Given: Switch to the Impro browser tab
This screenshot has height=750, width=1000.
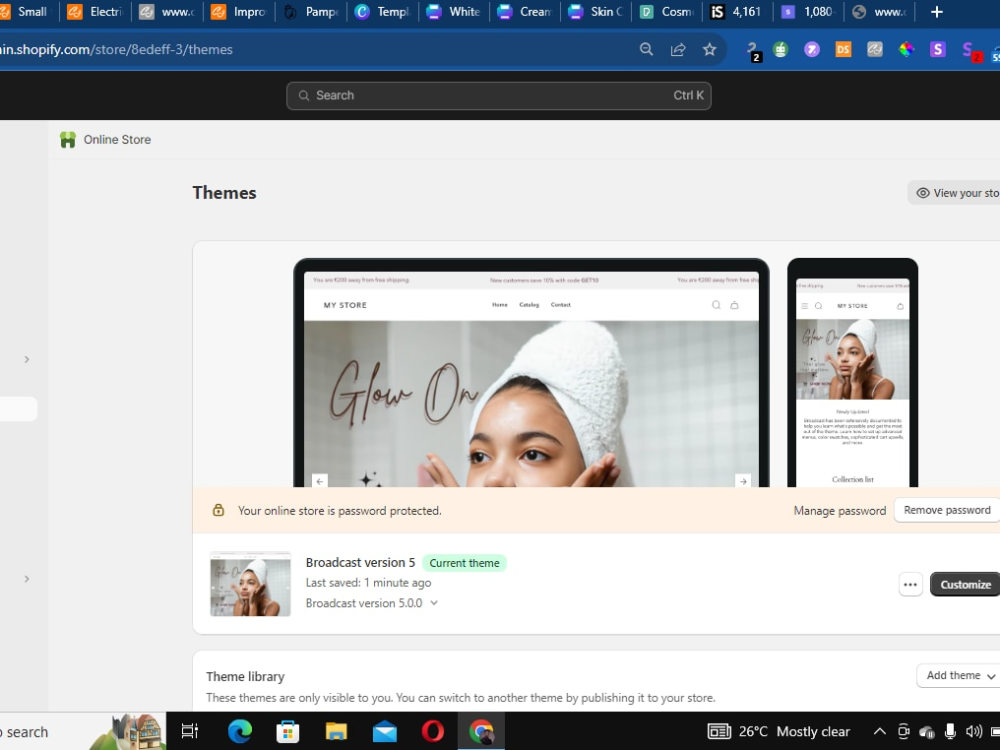Looking at the screenshot, I should (239, 11).
